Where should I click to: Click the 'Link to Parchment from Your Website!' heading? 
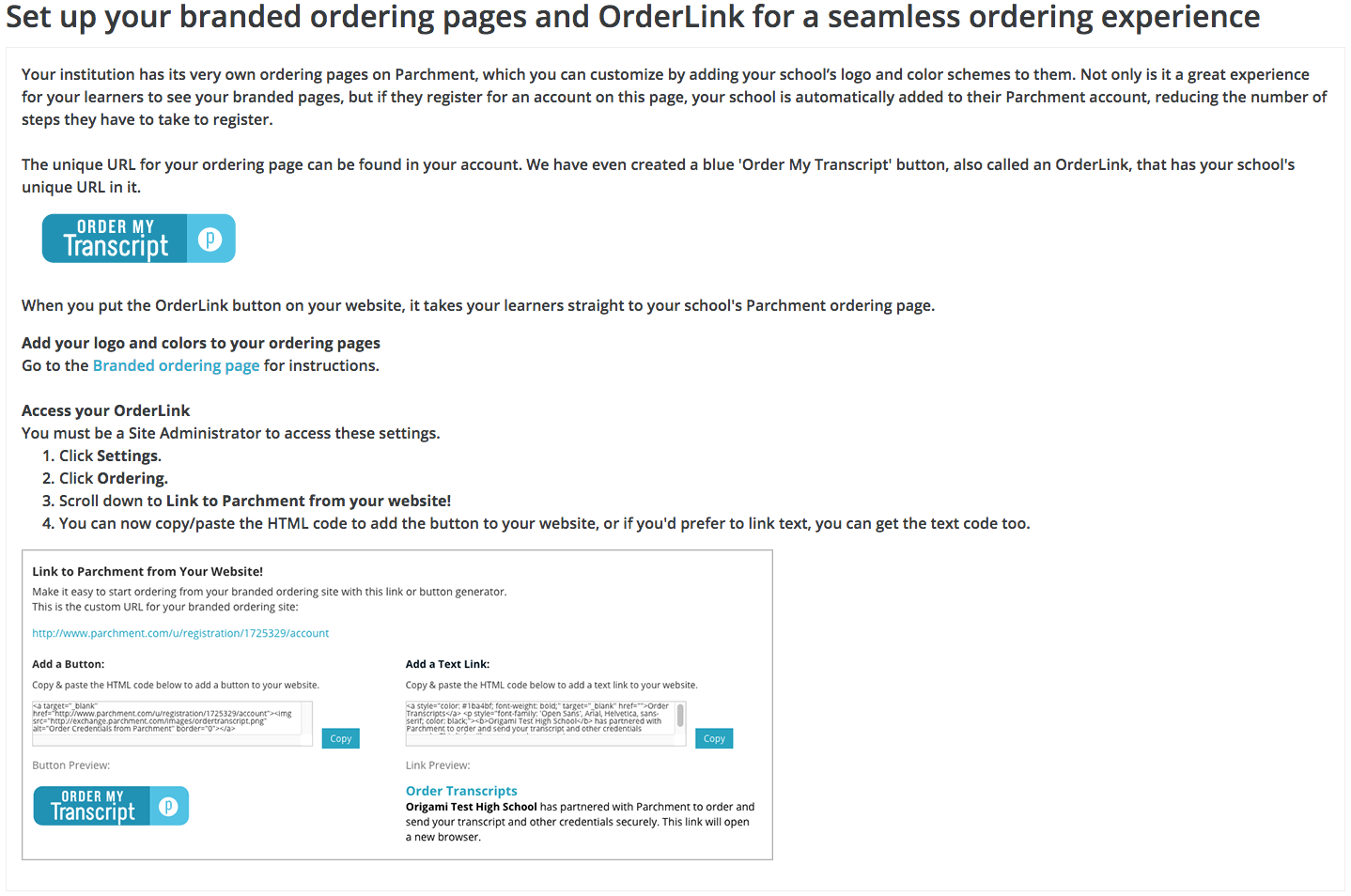coord(148,571)
